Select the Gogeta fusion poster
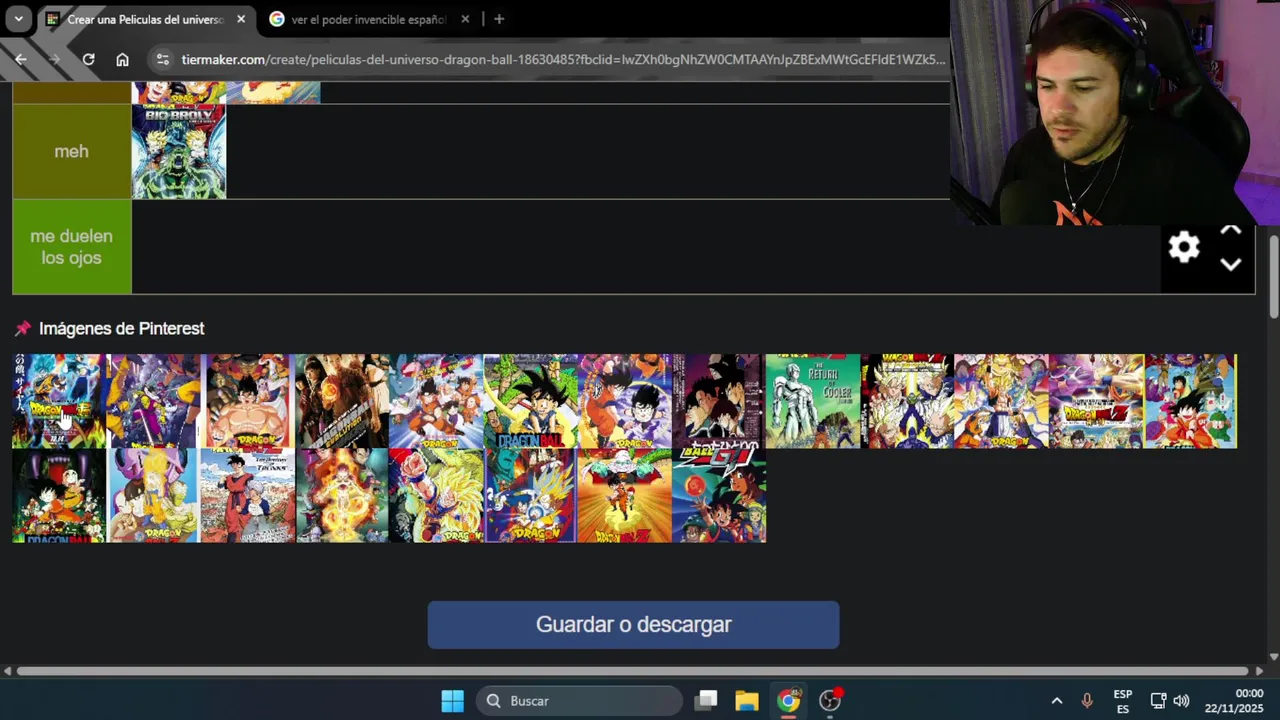 tap(1001, 401)
